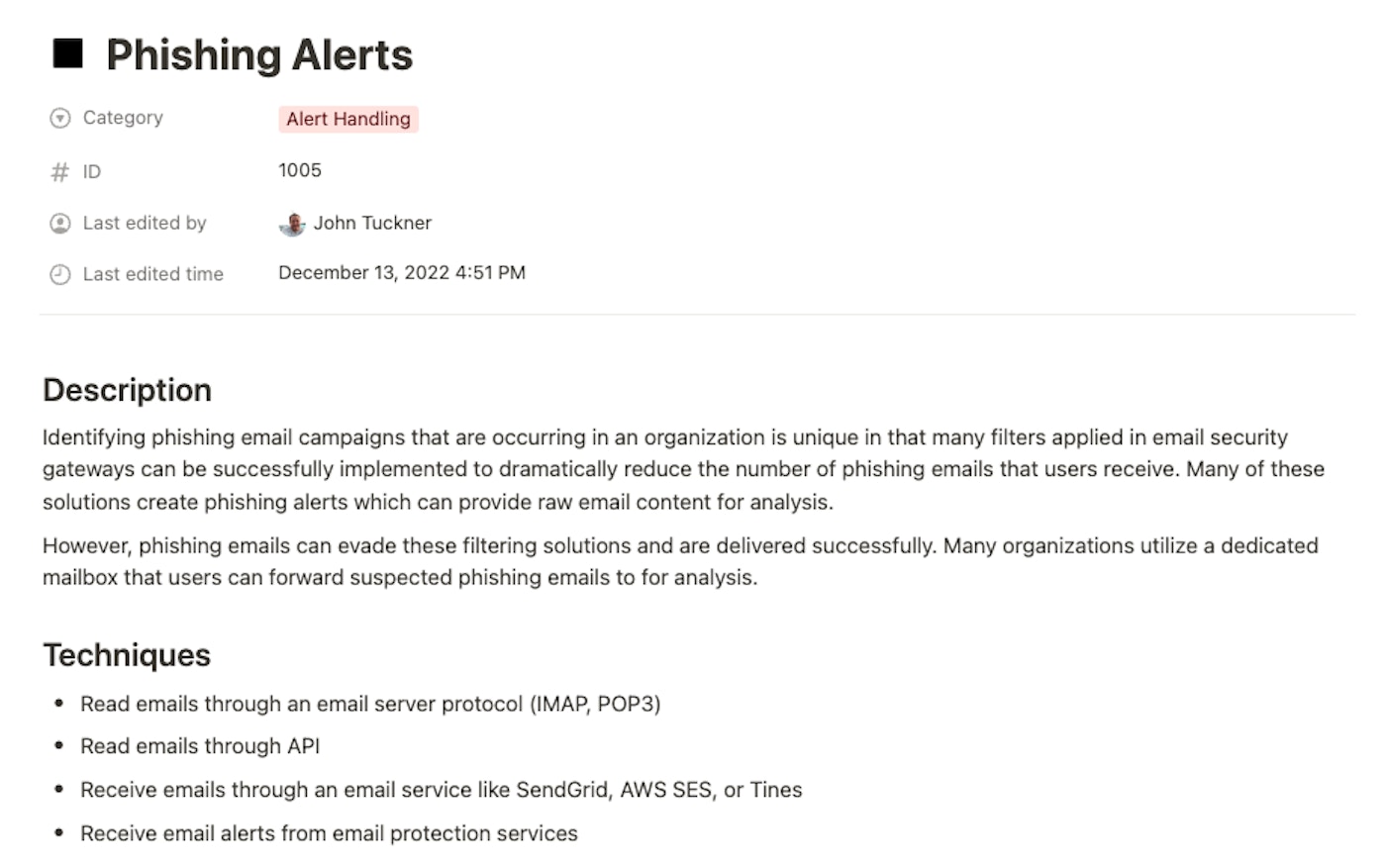The width and height of the screenshot is (1386, 868).
Task: Click the ID value 1005
Action: (x=300, y=170)
